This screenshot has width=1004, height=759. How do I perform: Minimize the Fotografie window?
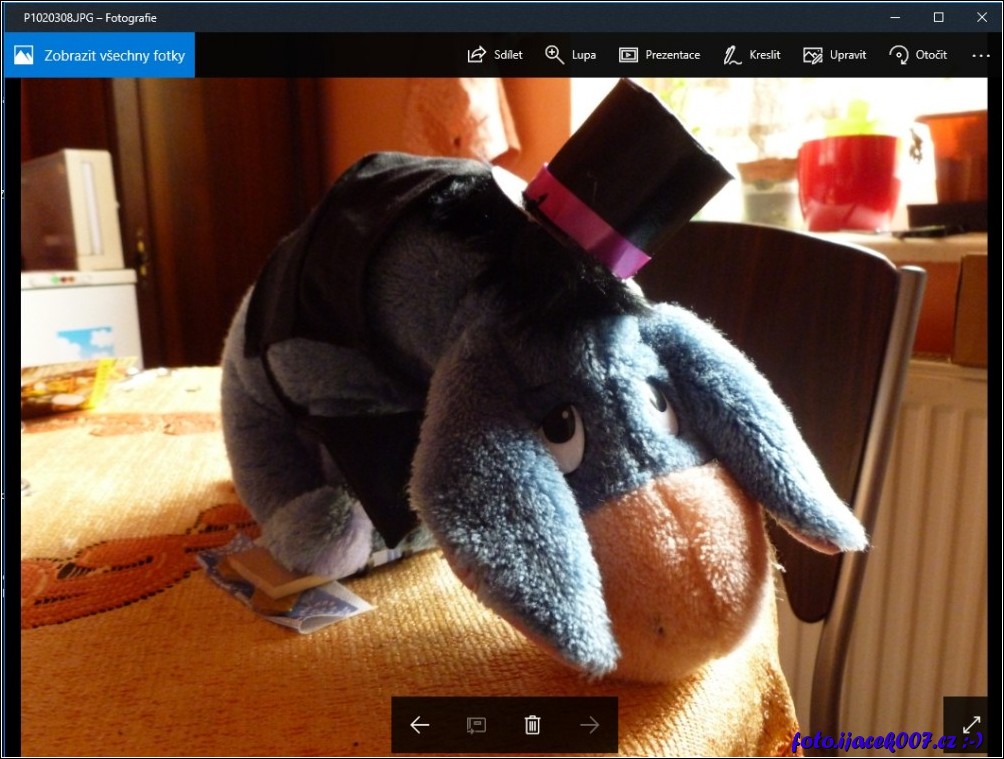894,17
